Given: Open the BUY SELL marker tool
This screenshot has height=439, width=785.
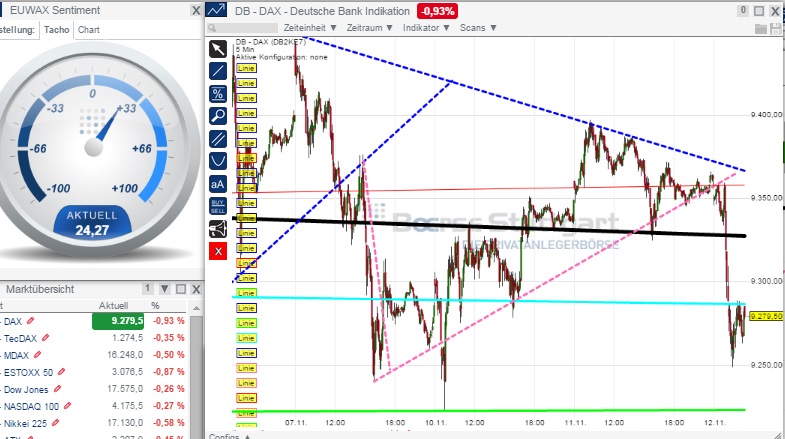Looking at the screenshot, I should 218,206.
